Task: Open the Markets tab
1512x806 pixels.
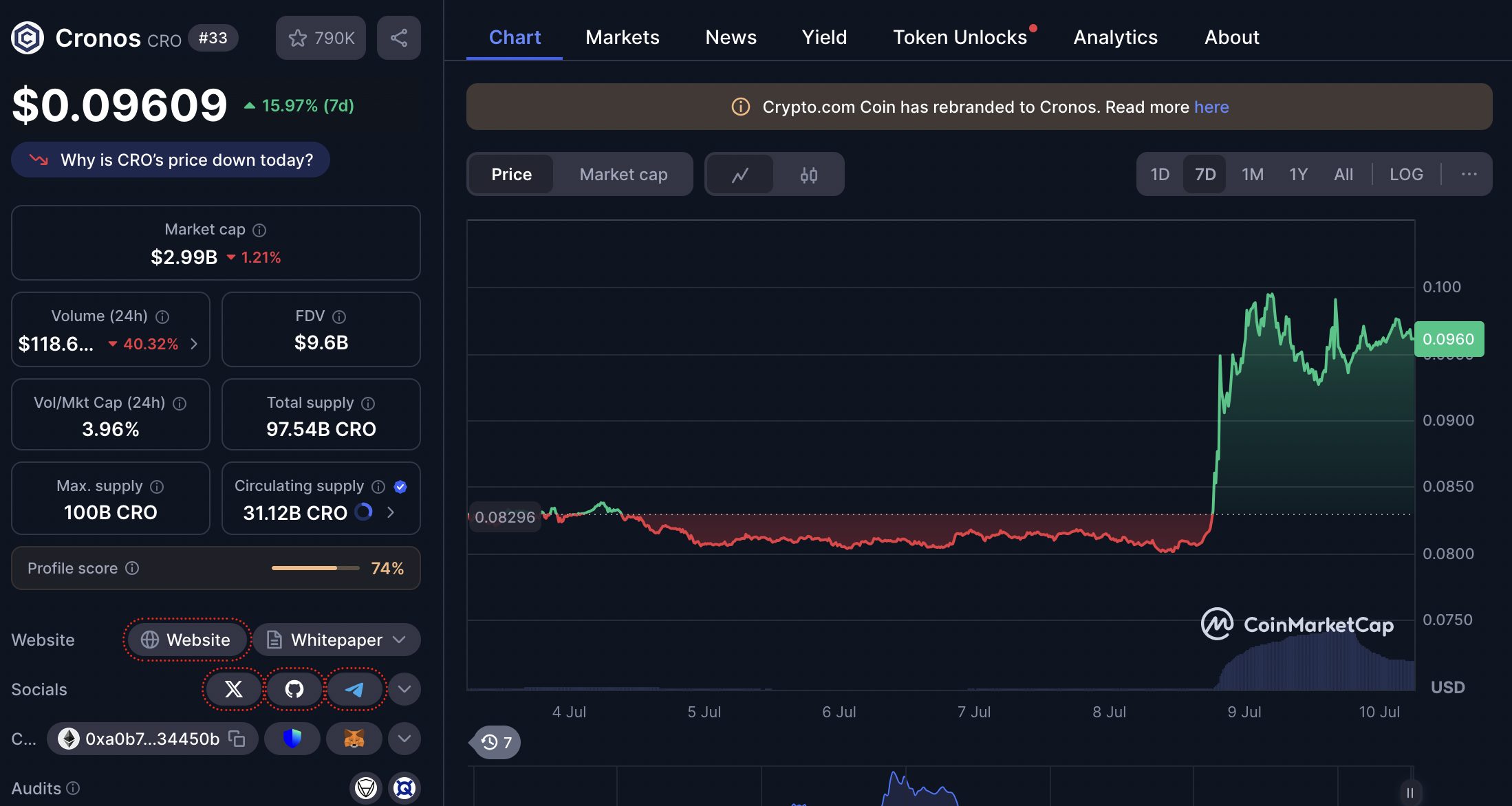Action: coord(623,37)
